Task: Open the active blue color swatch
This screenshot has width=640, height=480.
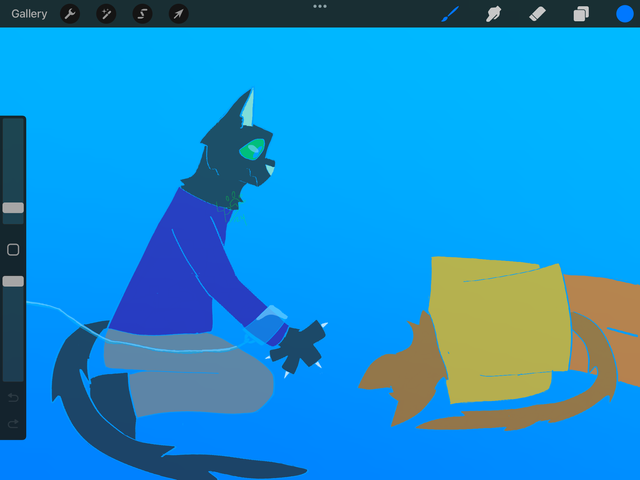Action: [x=624, y=14]
